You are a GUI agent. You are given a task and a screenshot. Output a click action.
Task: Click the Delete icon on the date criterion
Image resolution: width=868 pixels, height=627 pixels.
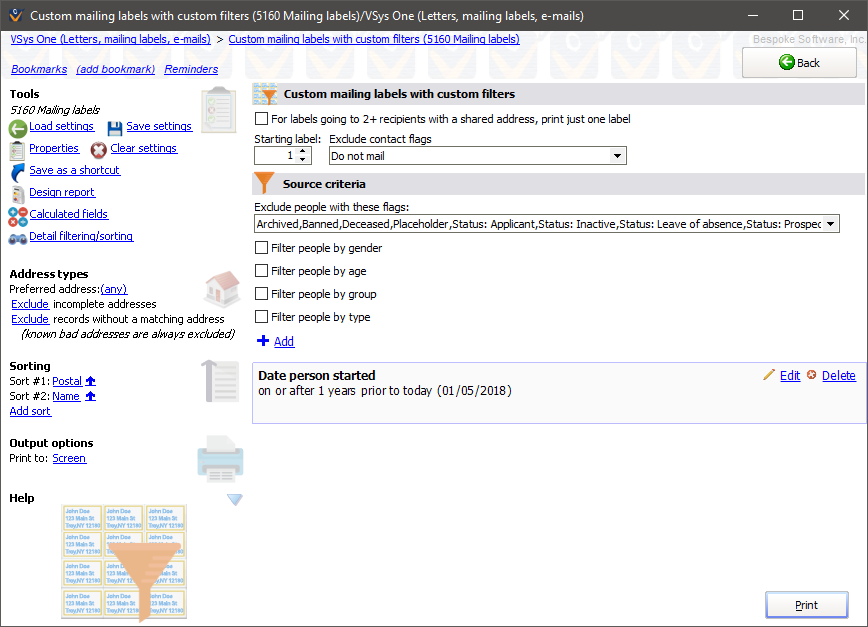[x=812, y=375]
